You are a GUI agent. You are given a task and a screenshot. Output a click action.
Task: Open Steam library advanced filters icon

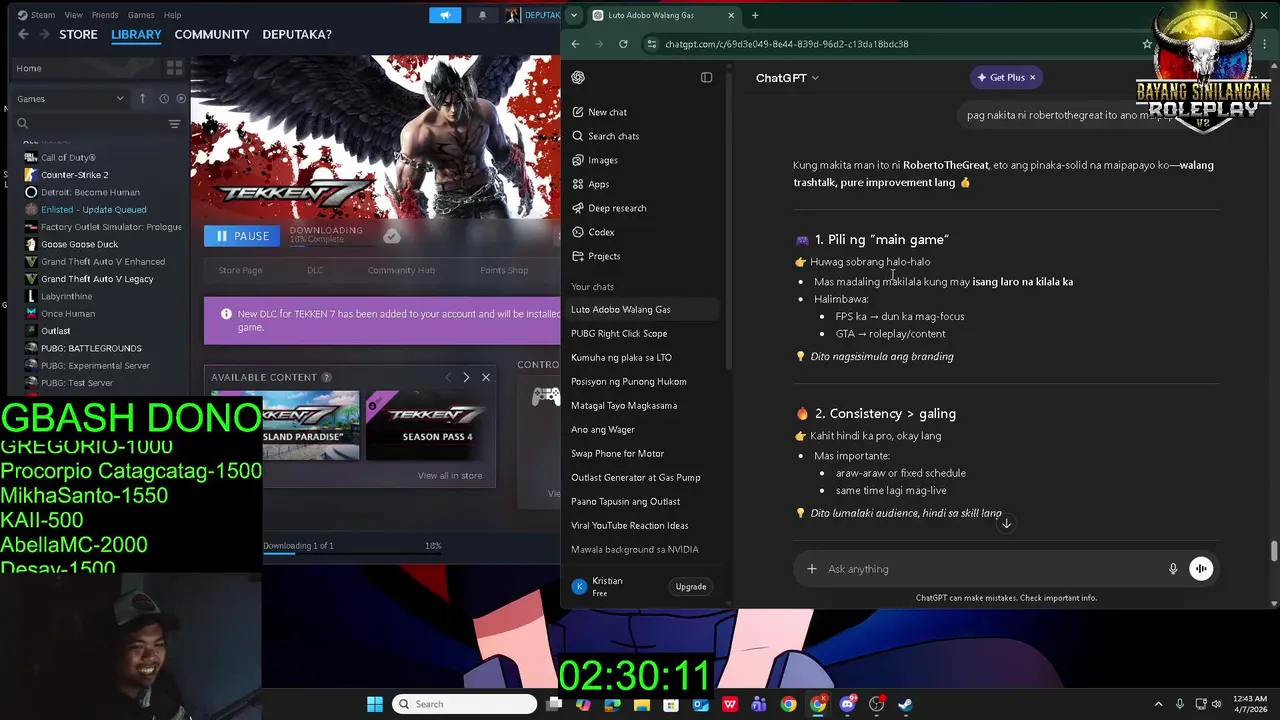174,124
